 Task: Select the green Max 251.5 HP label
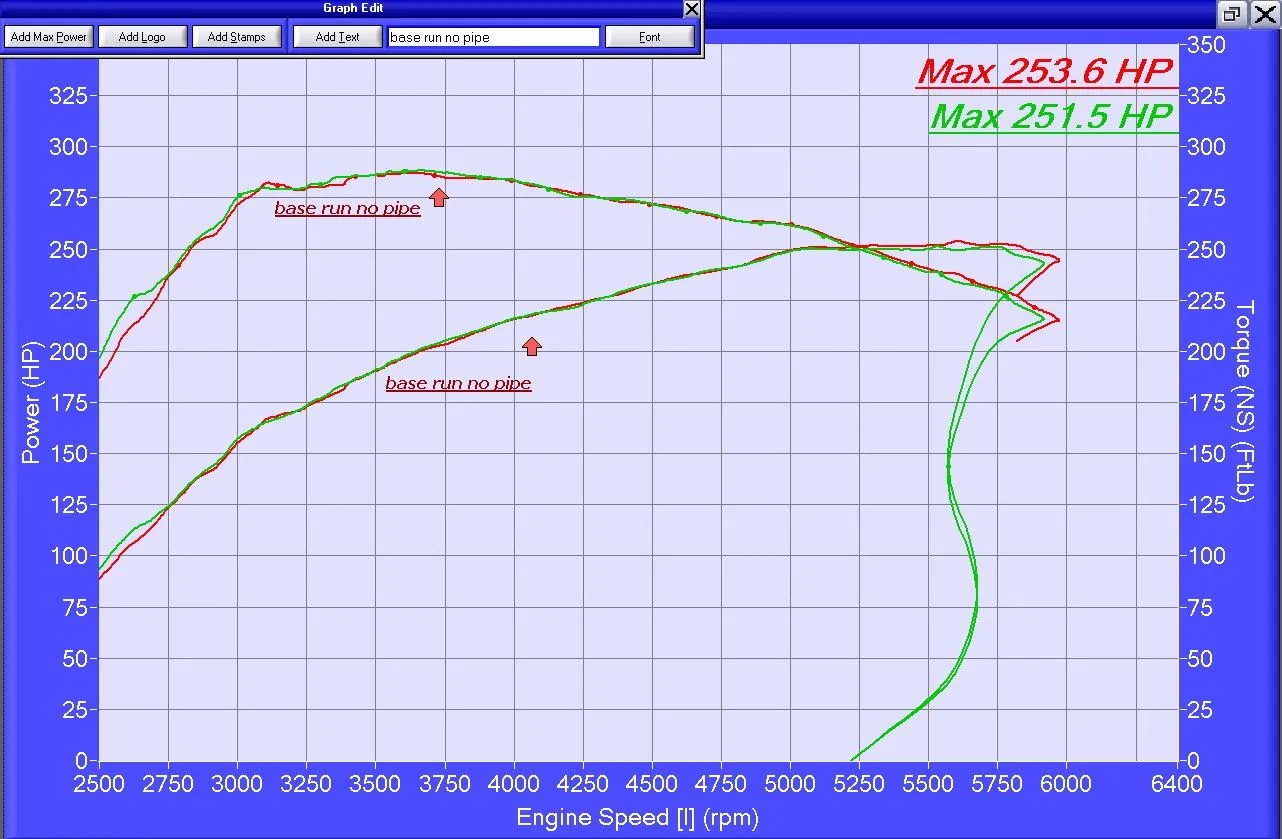[1051, 117]
